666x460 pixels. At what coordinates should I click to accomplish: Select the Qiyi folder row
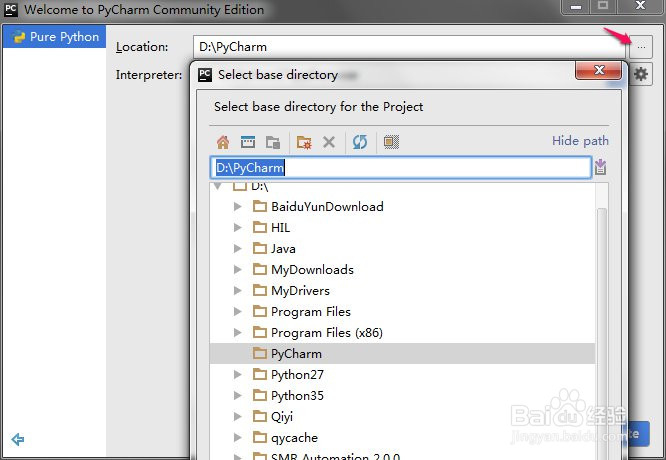point(403,416)
